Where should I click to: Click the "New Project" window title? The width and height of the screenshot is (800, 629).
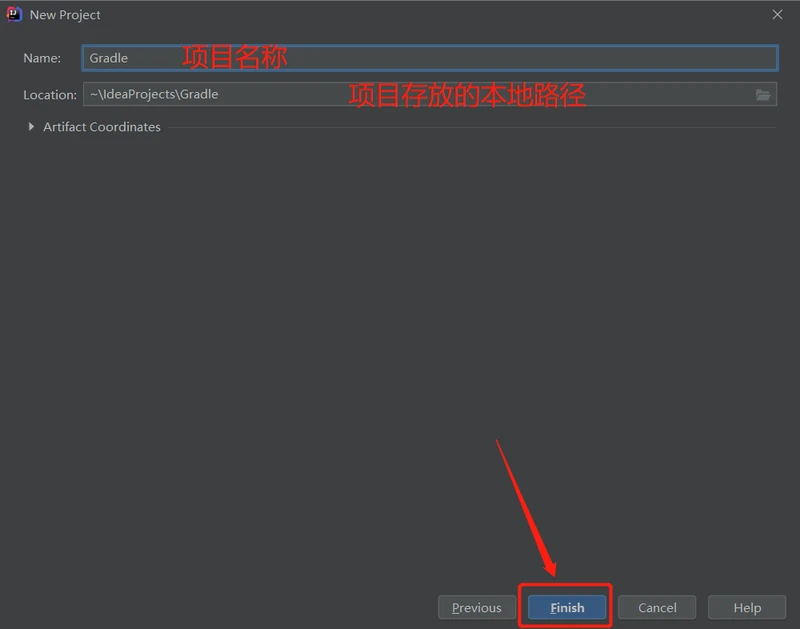pyautogui.click(x=65, y=15)
